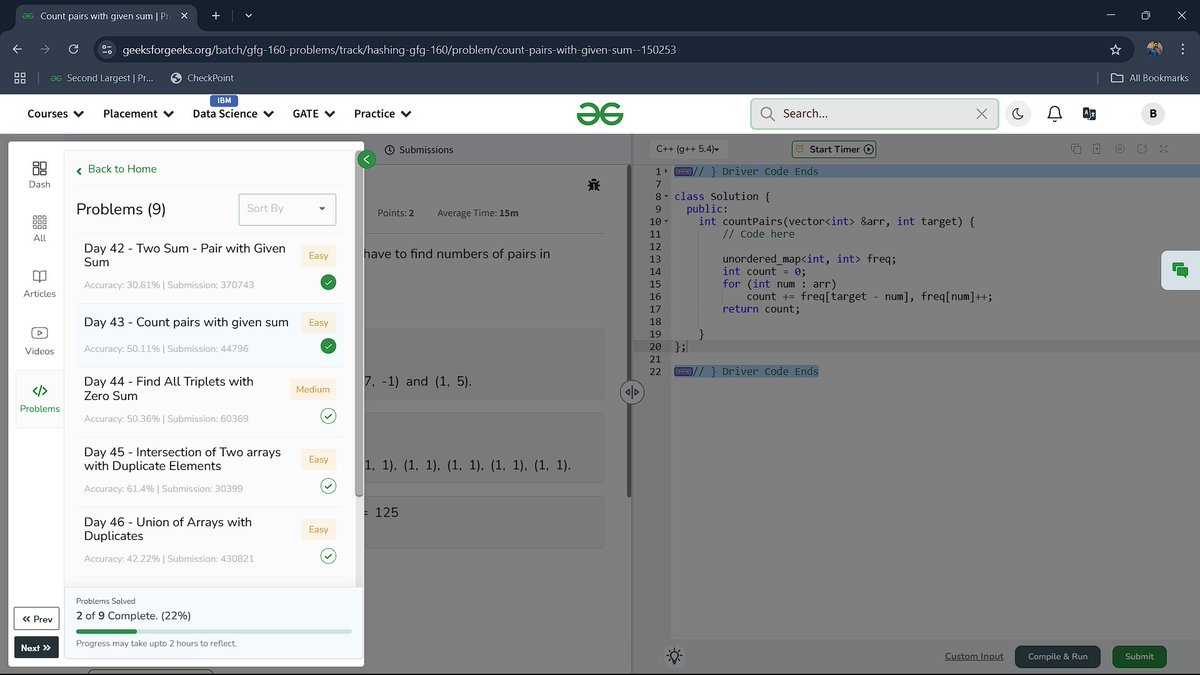Open the Dash sidebar section
This screenshot has width=1200, height=675.
(39, 175)
